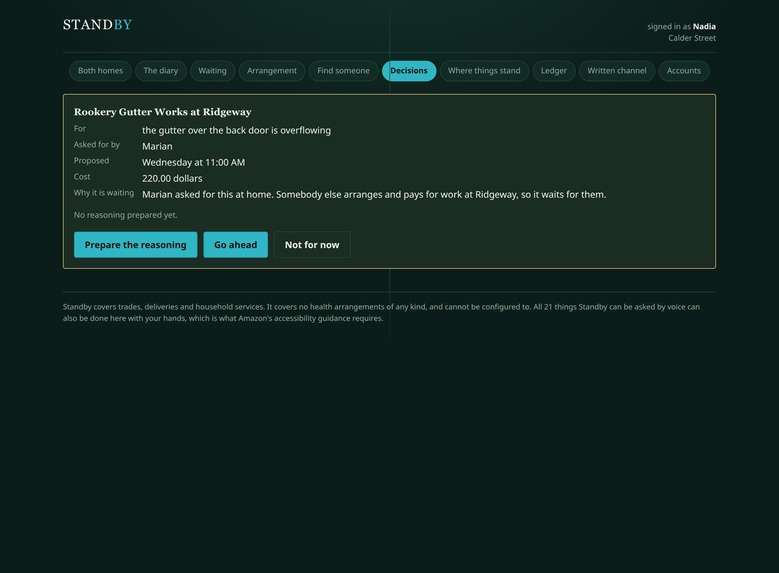Click the footer text about Standby coverage
This screenshot has height=573, width=779.
click(x=381, y=313)
